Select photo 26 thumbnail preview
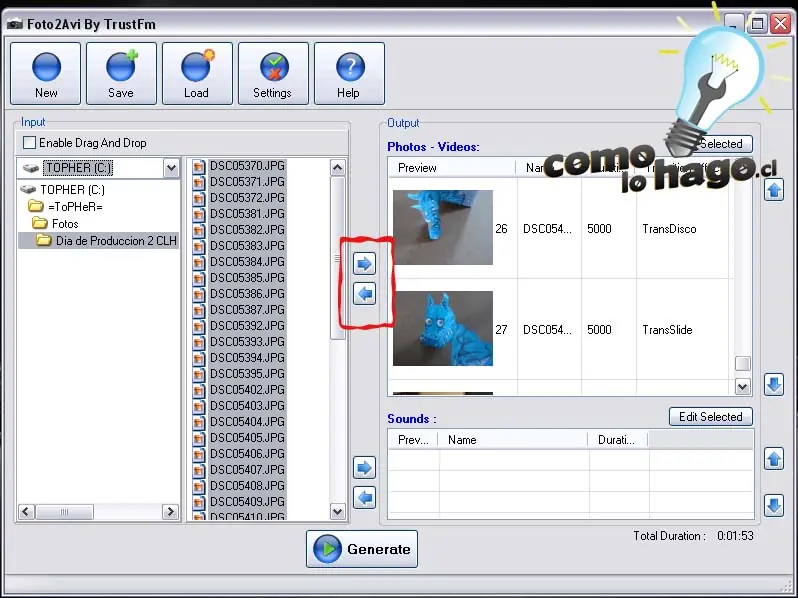Screen dimensions: 798x598 click(x=443, y=227)
